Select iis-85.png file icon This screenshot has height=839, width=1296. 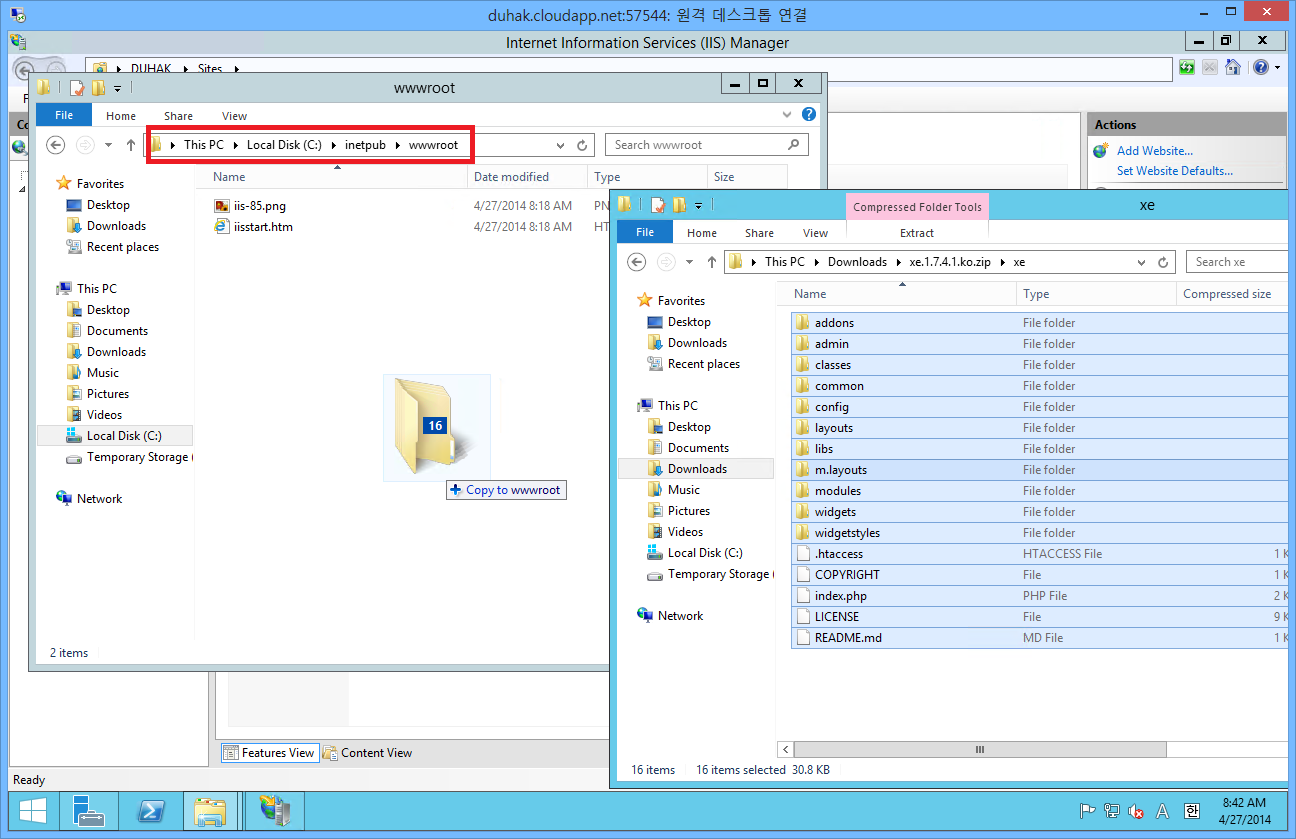pyautogui.click(x=222, y=206)
